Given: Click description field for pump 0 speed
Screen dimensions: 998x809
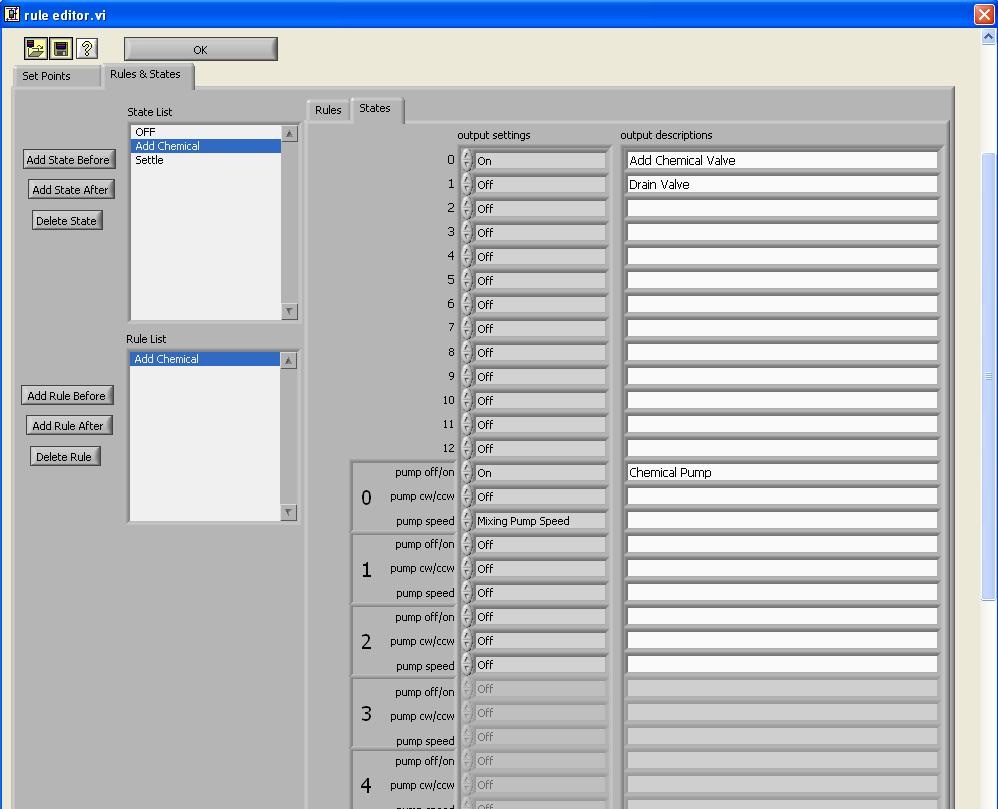Looking at the screenshot, I should 782,521.
